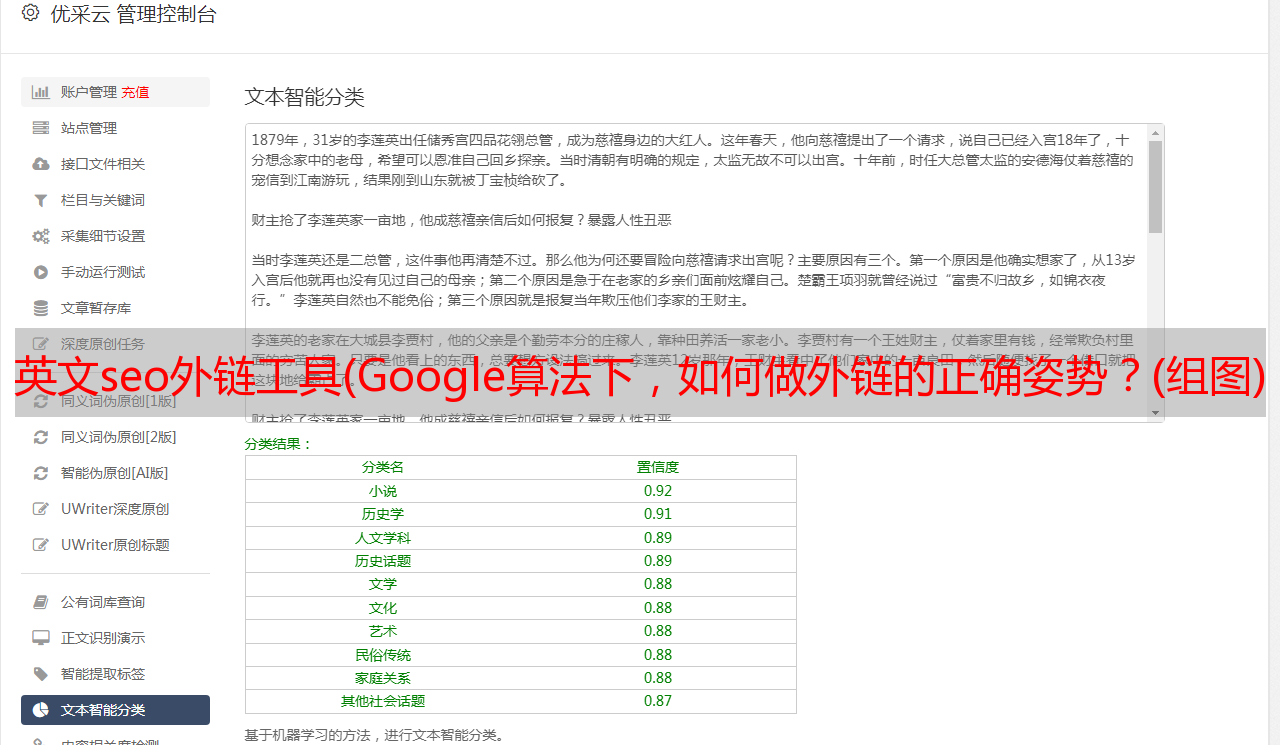Click the text area scrollbar up arrow

point(1155,132)
